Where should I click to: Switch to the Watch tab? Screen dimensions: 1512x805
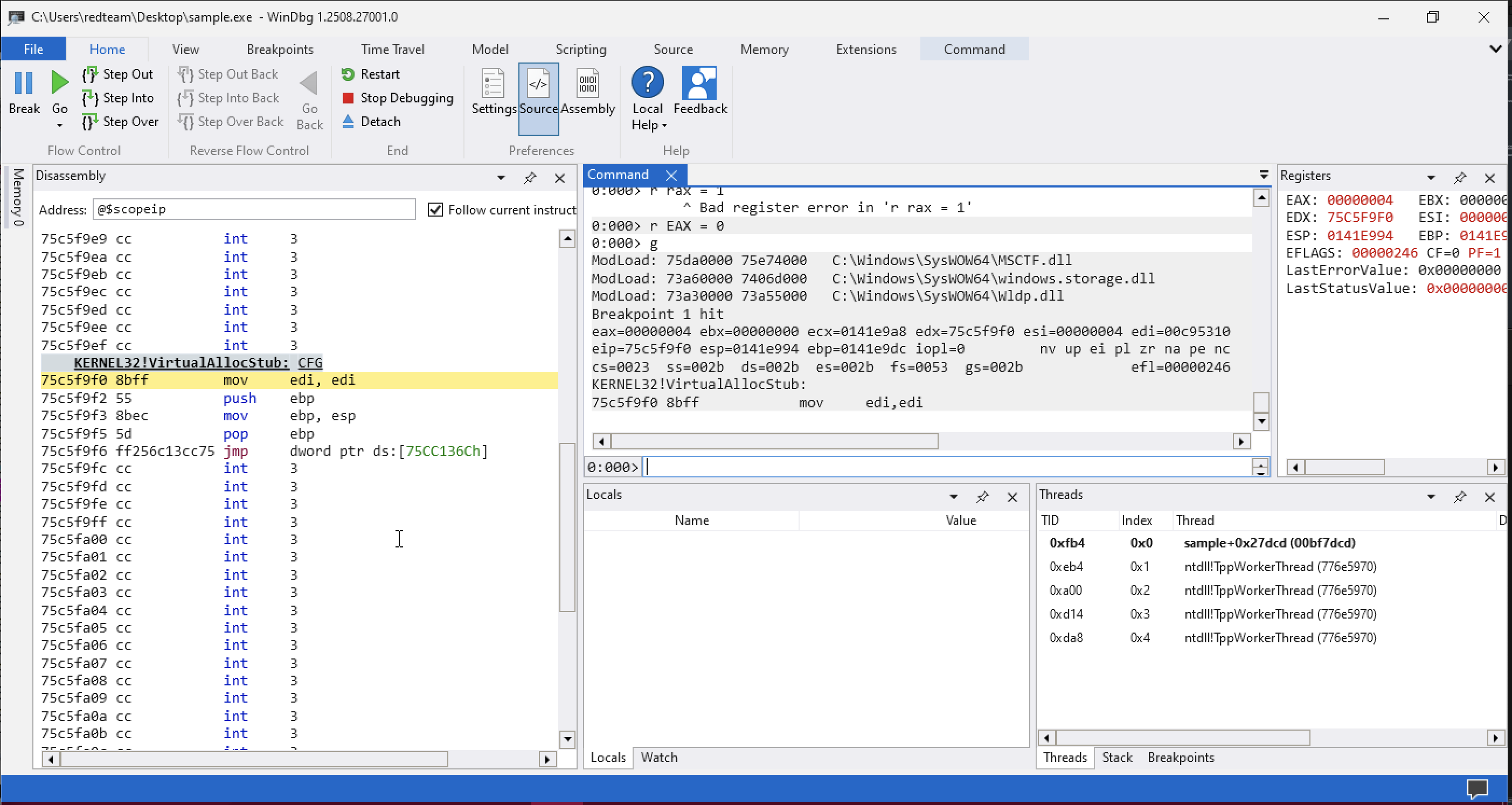click(658, 757)
